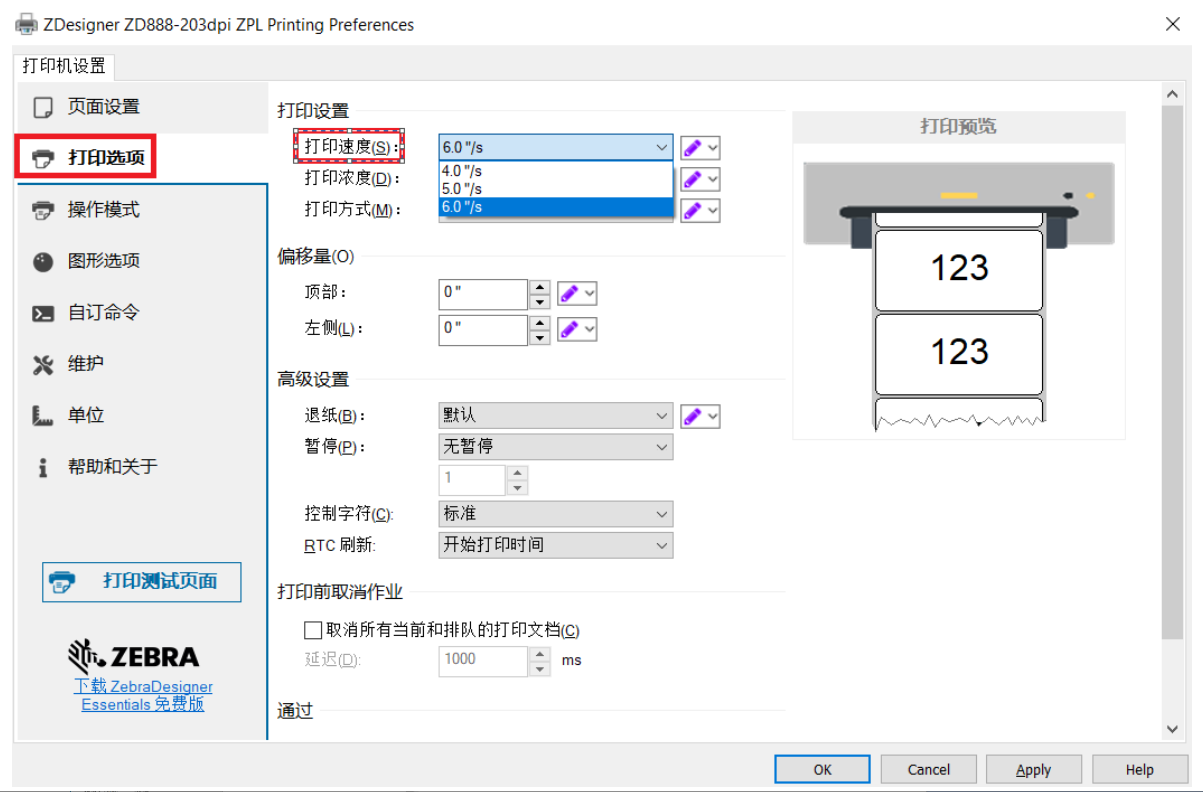Click the 打印测试页面 print test page button
The height and width of the screenshot is (792, 1203).
coord(142,582)
